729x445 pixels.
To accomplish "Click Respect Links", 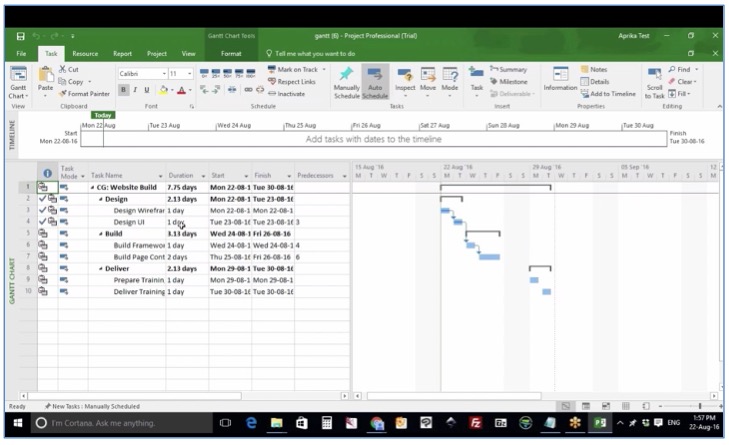I will tap(292, 81).
